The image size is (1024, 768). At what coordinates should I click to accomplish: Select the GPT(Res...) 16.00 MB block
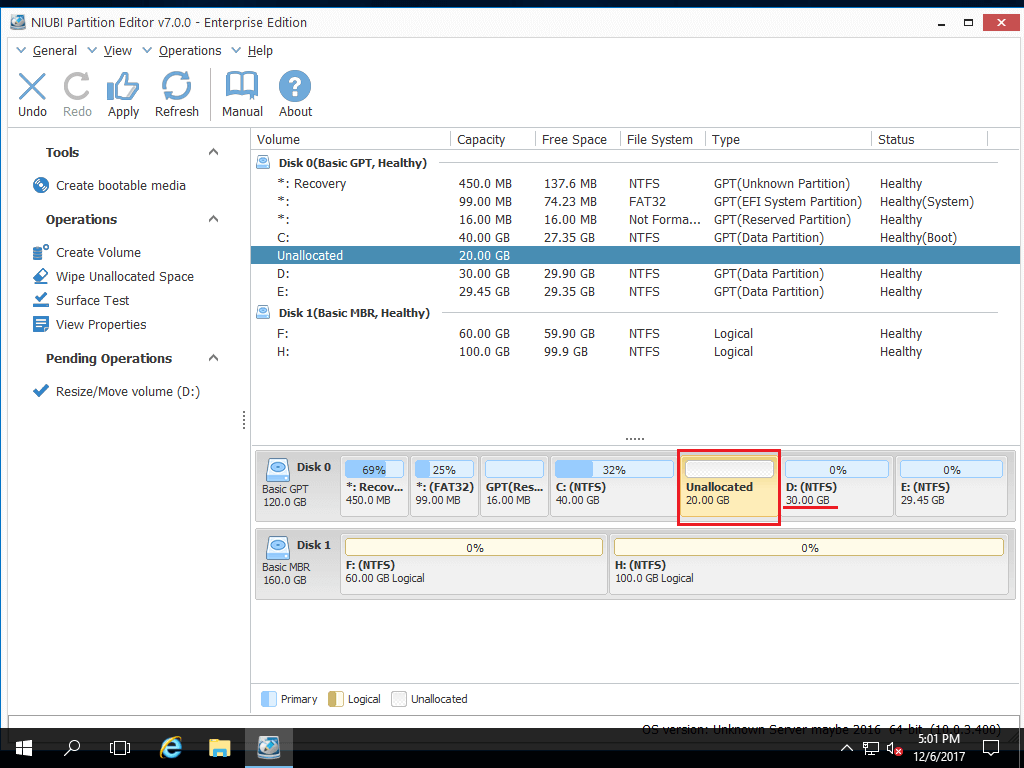click(x=514, y=486)
